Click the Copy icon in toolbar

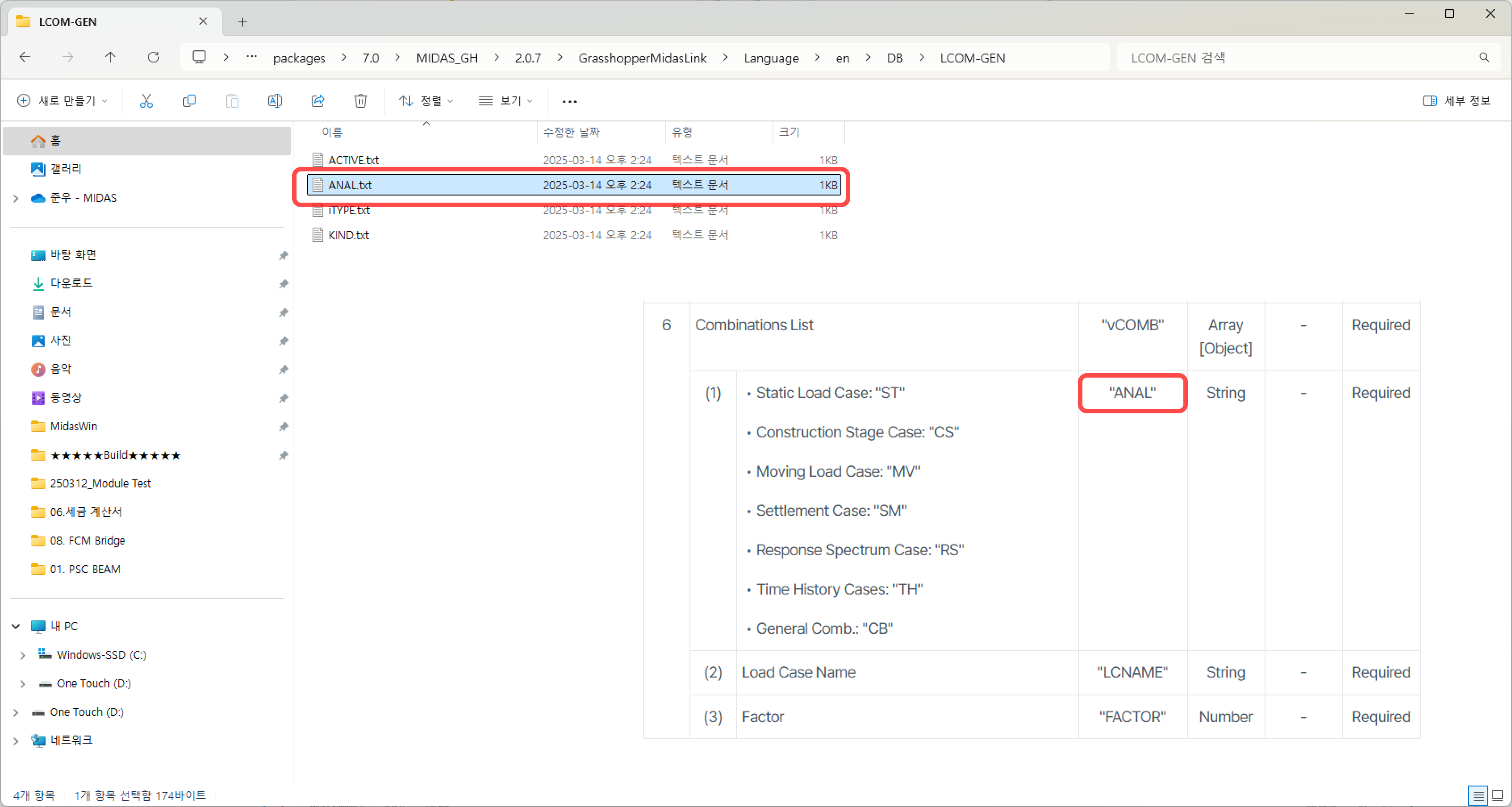point(189,101)
